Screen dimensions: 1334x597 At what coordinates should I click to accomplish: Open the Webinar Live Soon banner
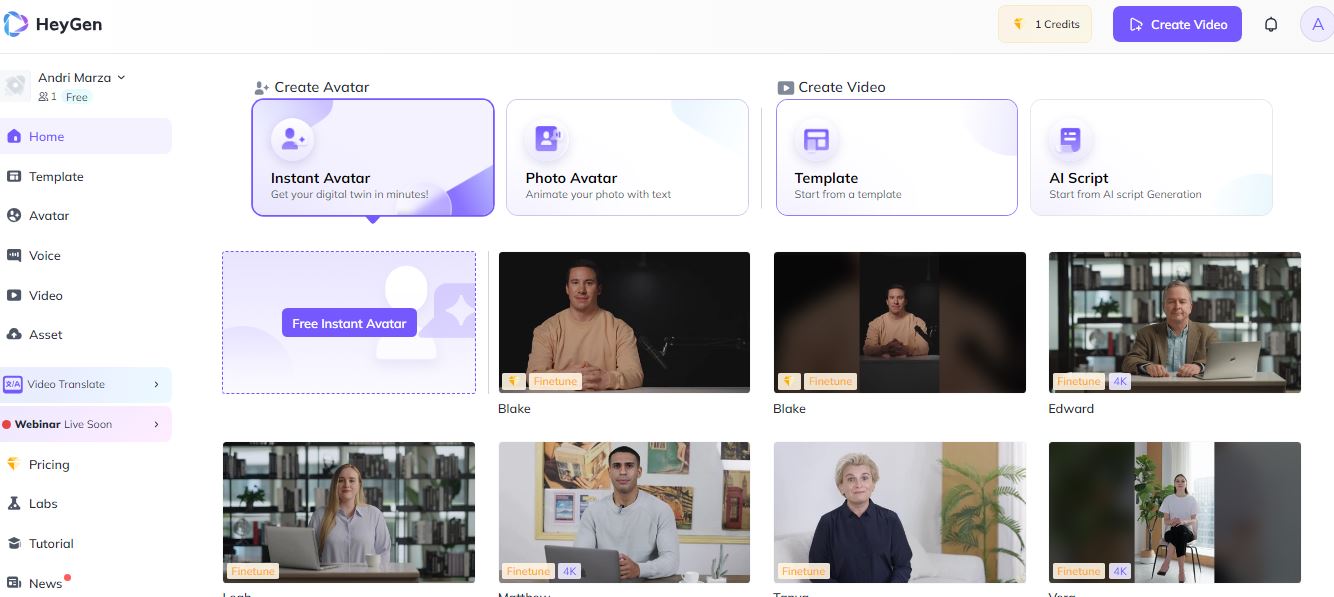coord(86,424)
